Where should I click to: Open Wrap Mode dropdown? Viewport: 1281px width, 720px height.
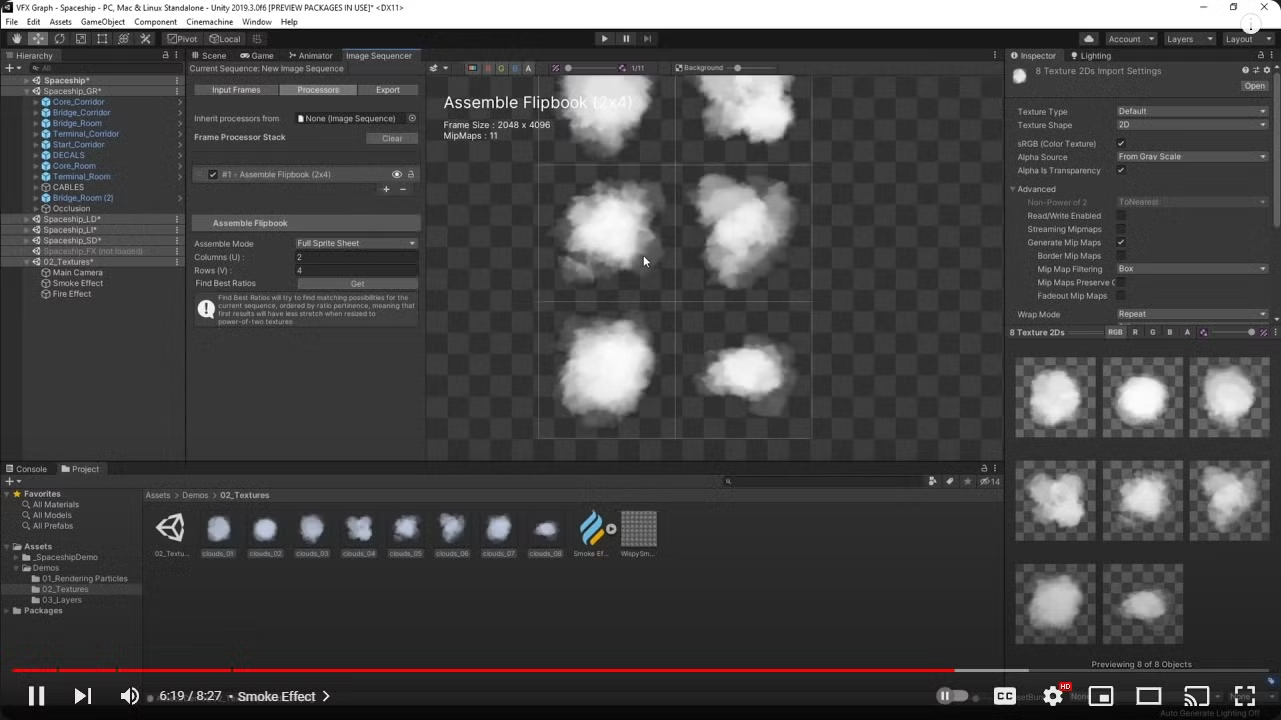point(1192,314)
